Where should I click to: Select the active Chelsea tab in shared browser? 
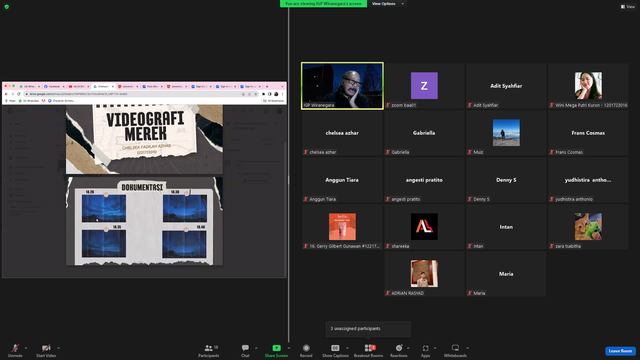[104, 87]
